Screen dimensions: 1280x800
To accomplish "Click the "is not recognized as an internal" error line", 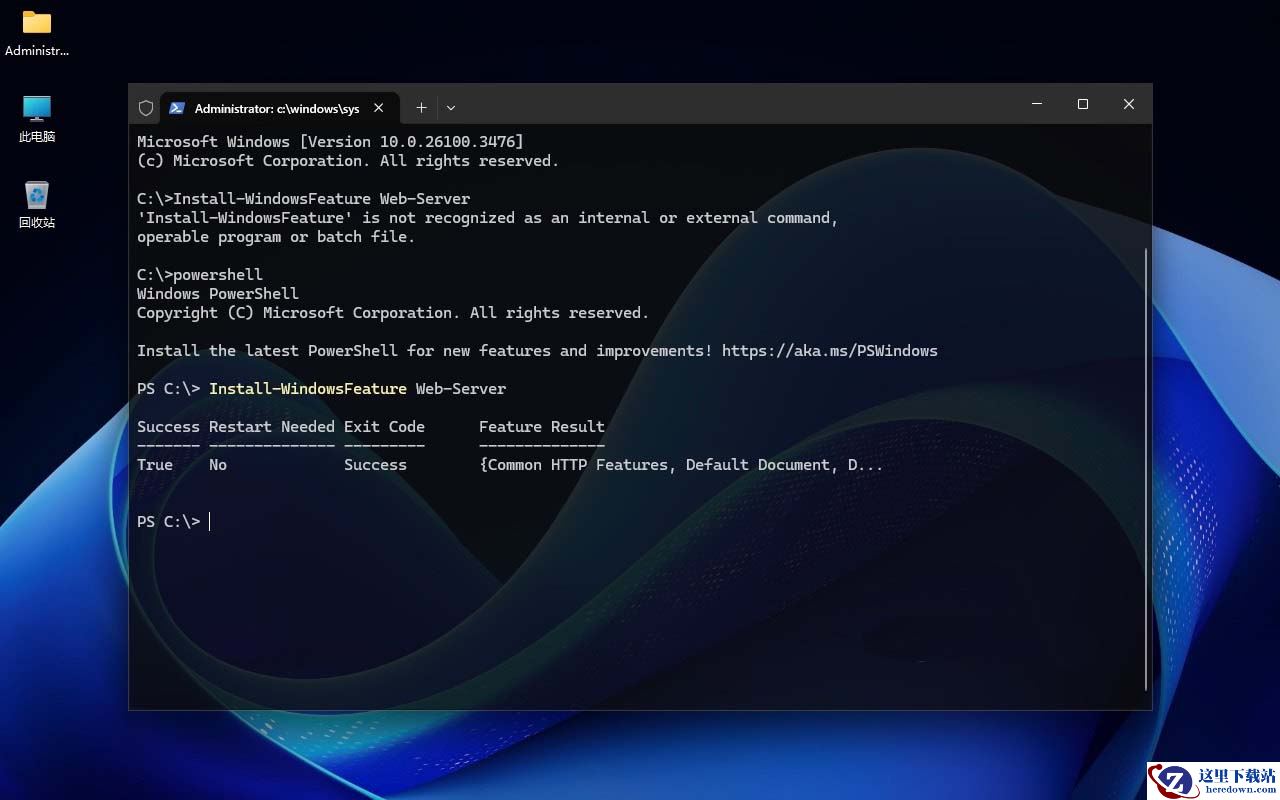I will click(x=488, y=218).
